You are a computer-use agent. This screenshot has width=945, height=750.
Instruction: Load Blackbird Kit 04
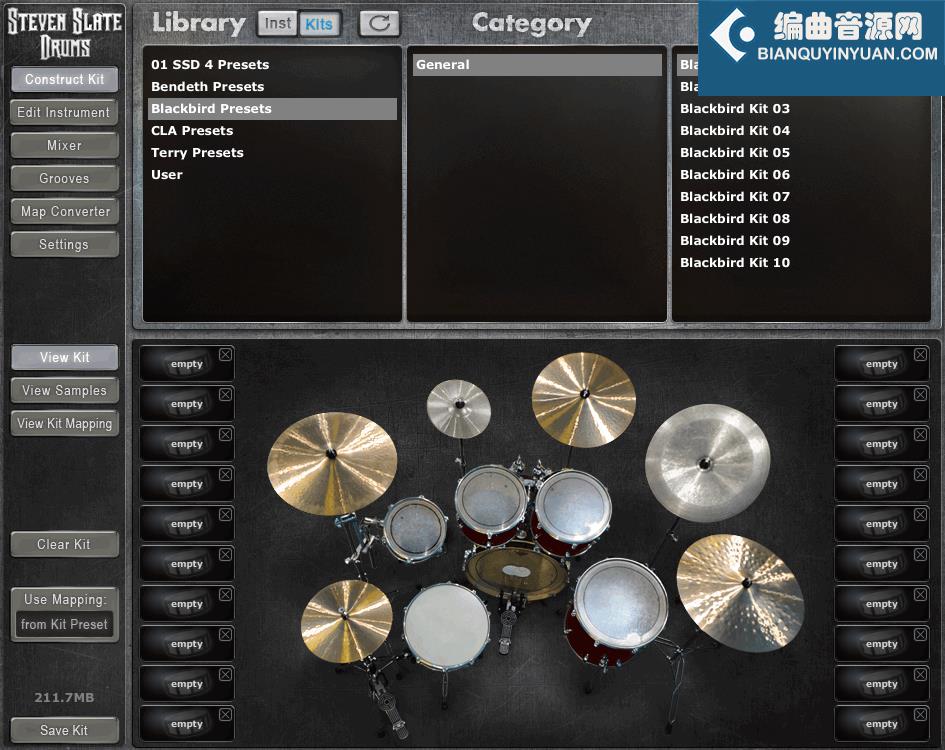tap(801, 131)
